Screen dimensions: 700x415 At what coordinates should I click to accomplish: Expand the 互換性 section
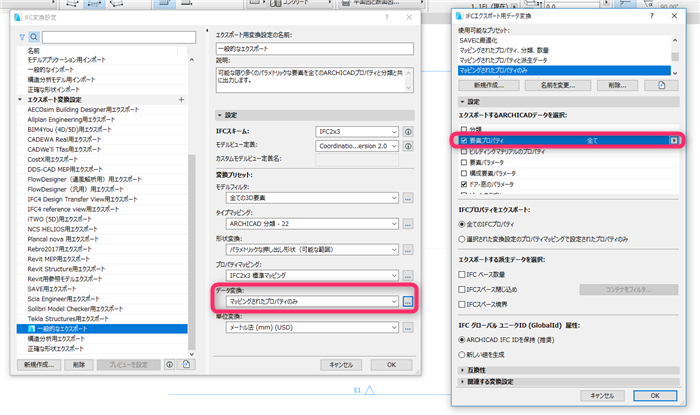pos(462,370)
